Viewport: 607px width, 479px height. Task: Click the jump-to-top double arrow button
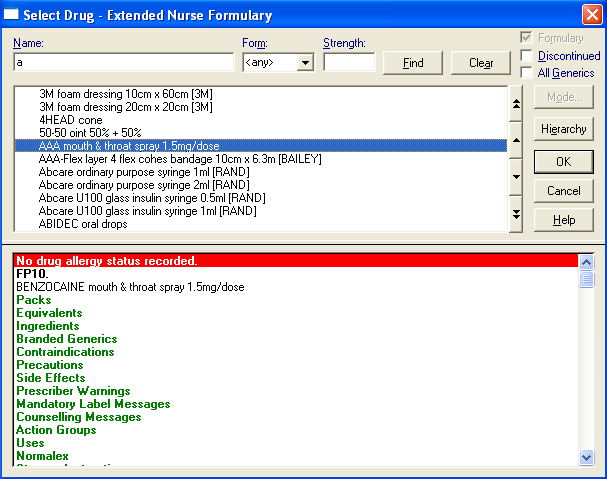point(516,103)
